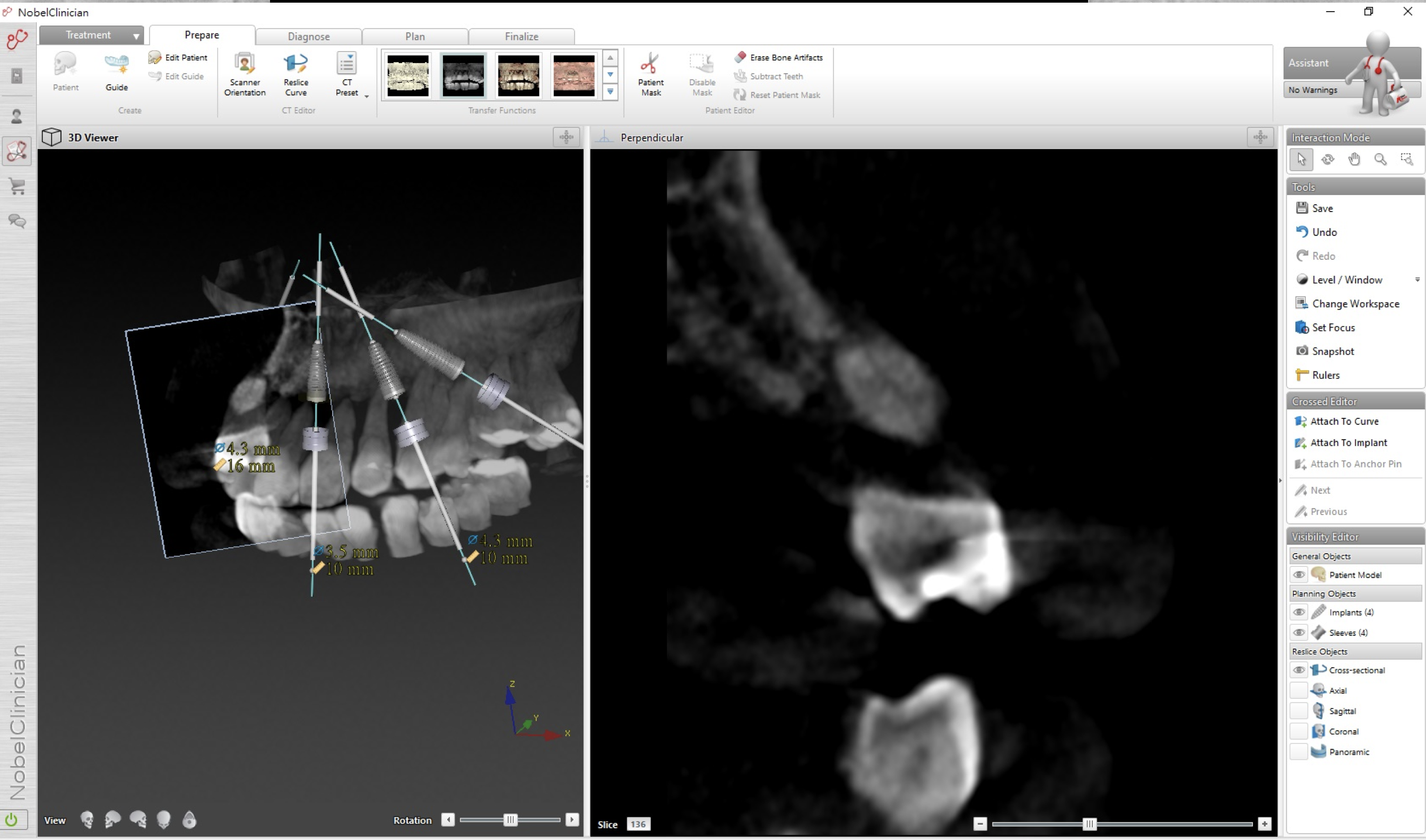Switch to the Finalize tab
The height and width of the screenshot is (840, 1426).
click(x=521, y=36)
